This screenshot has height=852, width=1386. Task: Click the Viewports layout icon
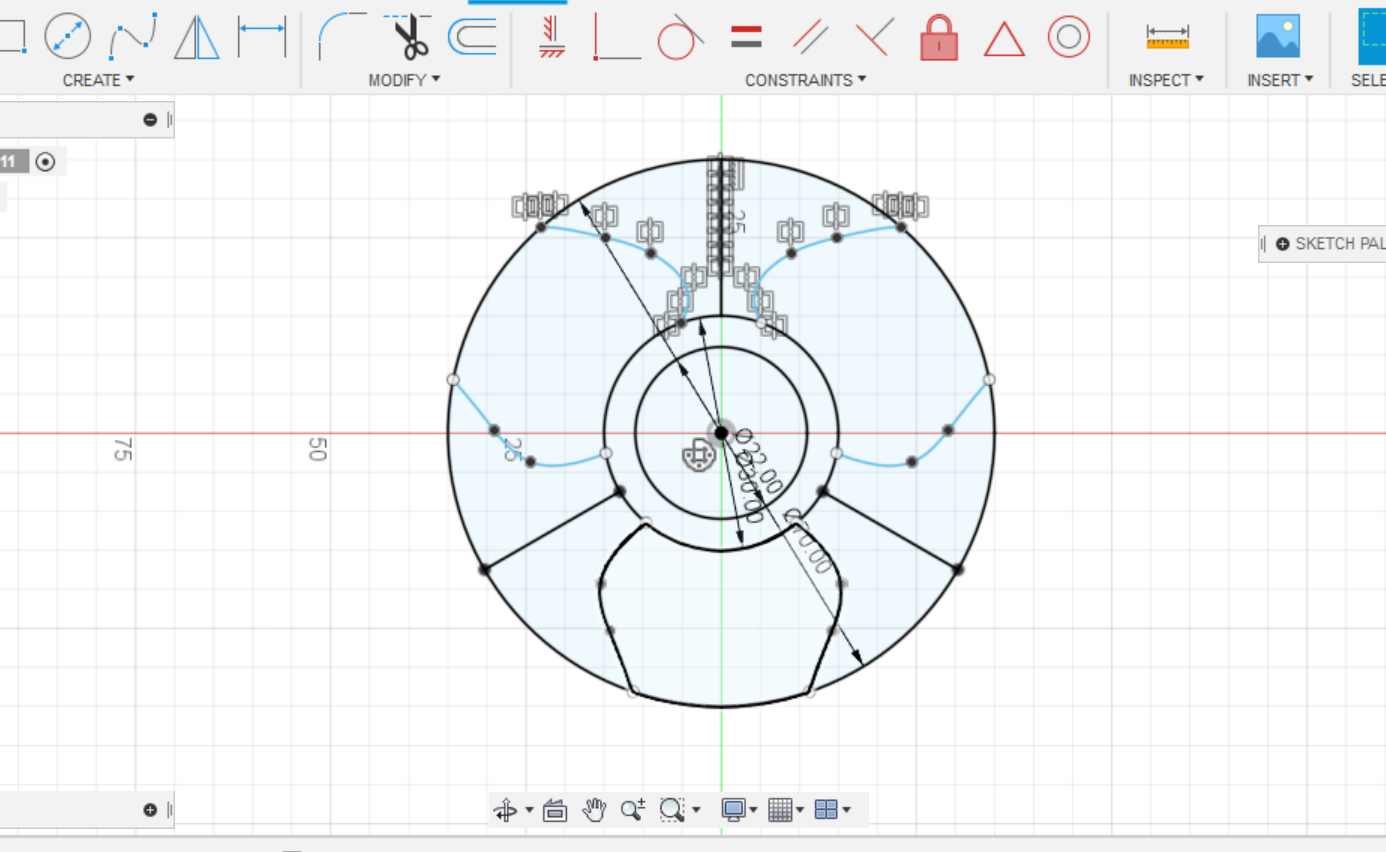pyautogui.click(x=826, y=810)
